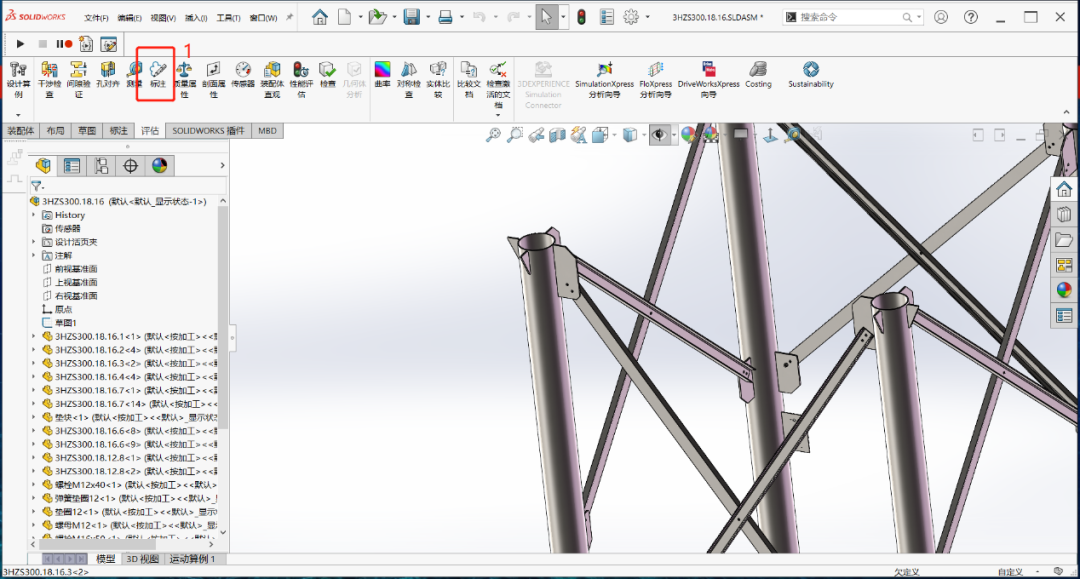1080x579 pixels.
Task: Expand the 3HZS300.18.16.1<1> component node
Action: point(34,336)
